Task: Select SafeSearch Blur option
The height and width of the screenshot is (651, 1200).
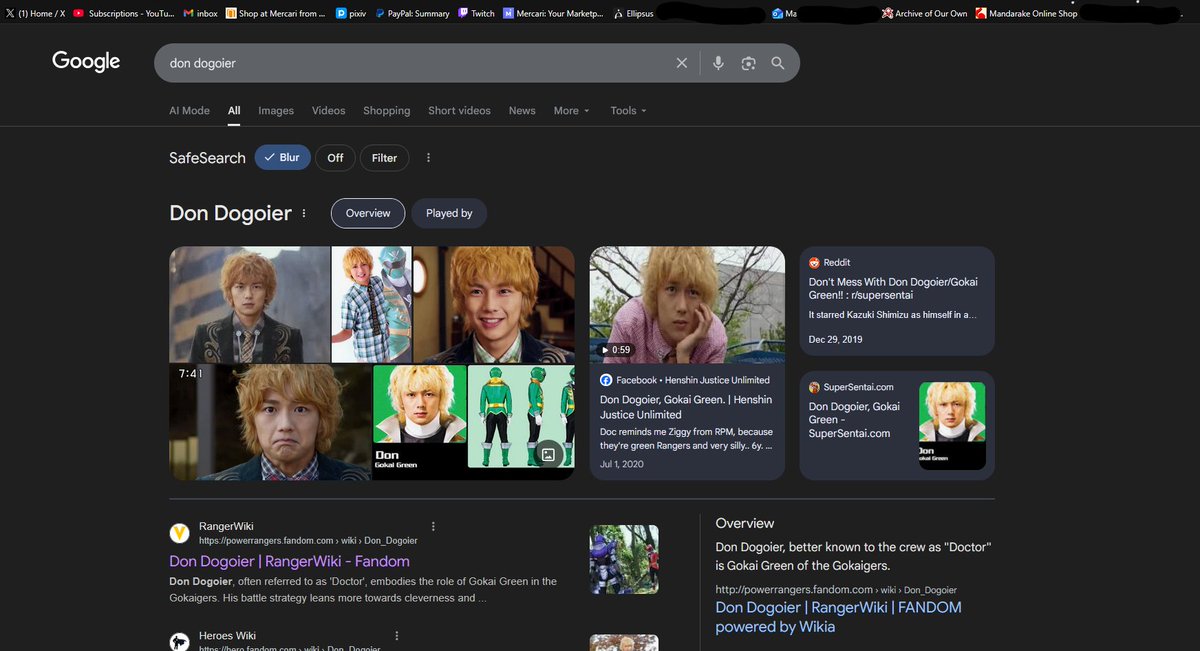Action: pos(282,158)
